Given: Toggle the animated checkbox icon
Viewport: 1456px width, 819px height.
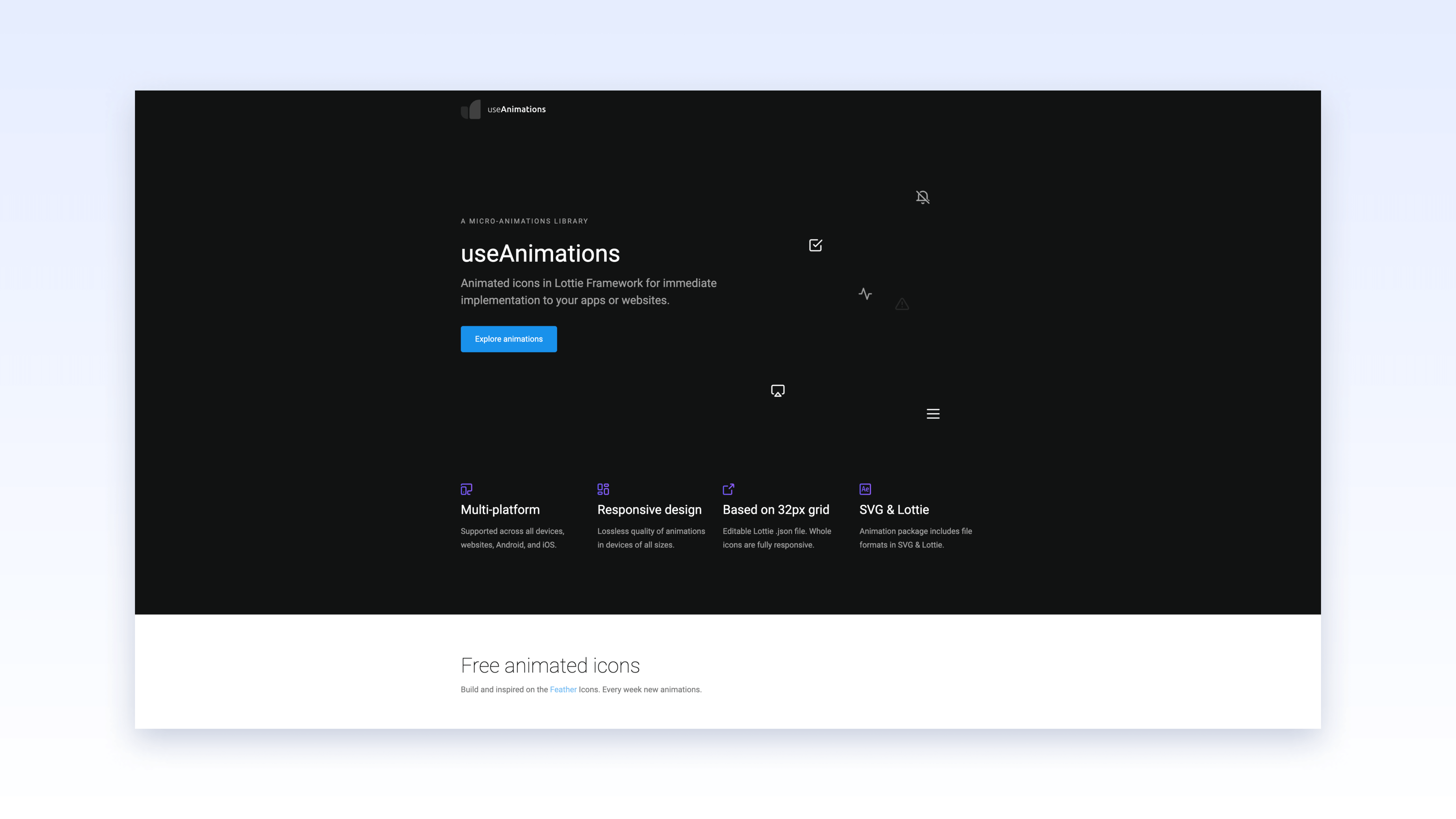Looking at the screenshot, I should pyautogui.click(x=815, y=245).
